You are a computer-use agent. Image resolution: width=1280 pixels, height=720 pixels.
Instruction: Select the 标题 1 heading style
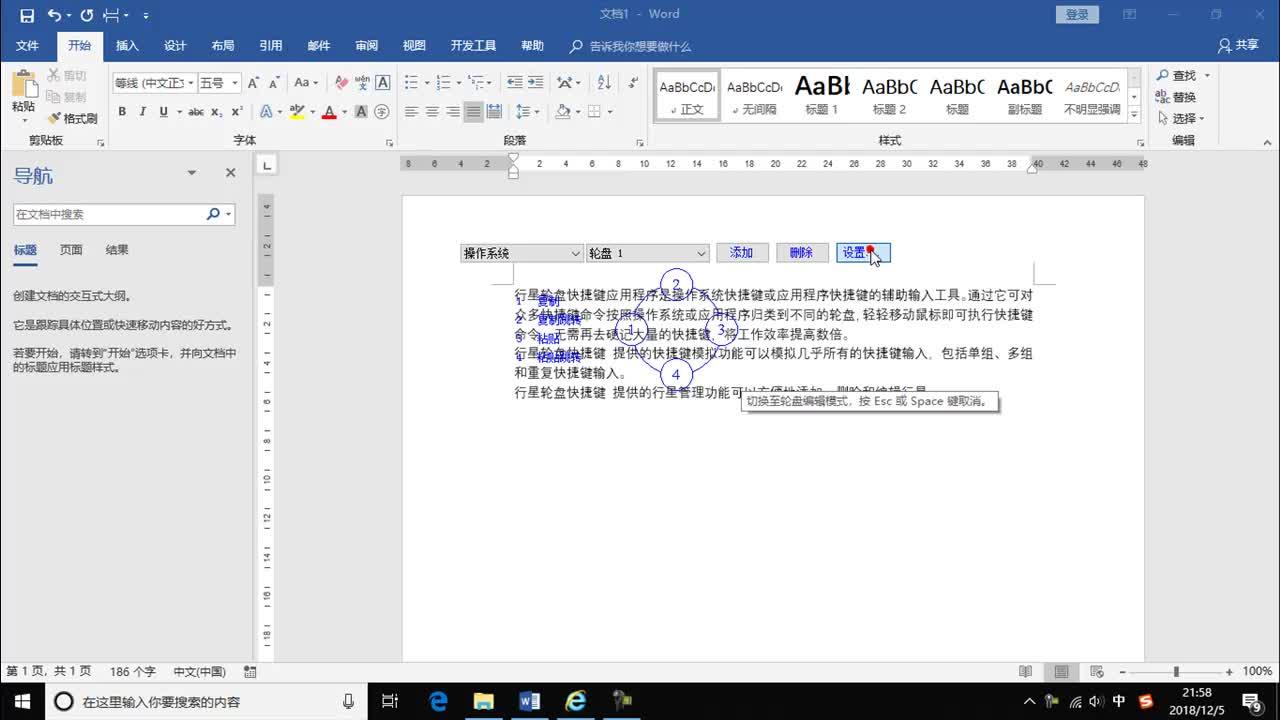coord(822,95)
